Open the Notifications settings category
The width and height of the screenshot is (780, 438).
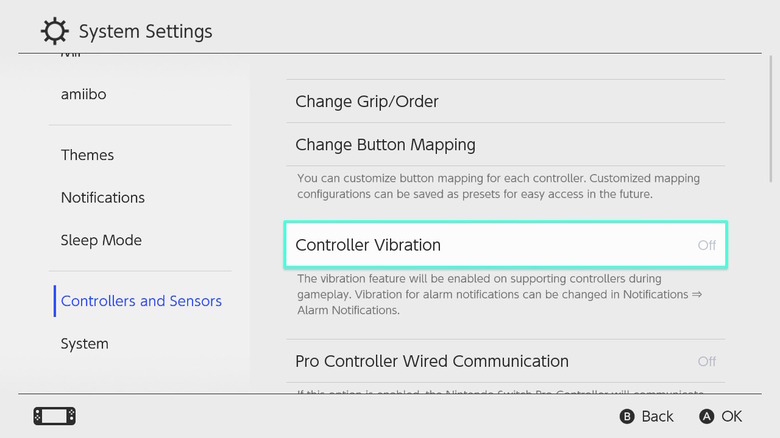coord(103,197)
